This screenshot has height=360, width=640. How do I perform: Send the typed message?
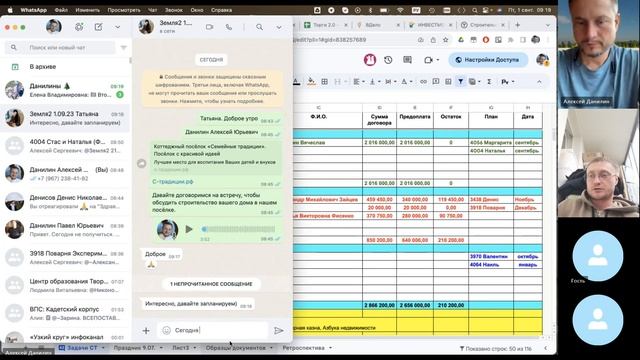pyautogui.click(x=279, y=331)
